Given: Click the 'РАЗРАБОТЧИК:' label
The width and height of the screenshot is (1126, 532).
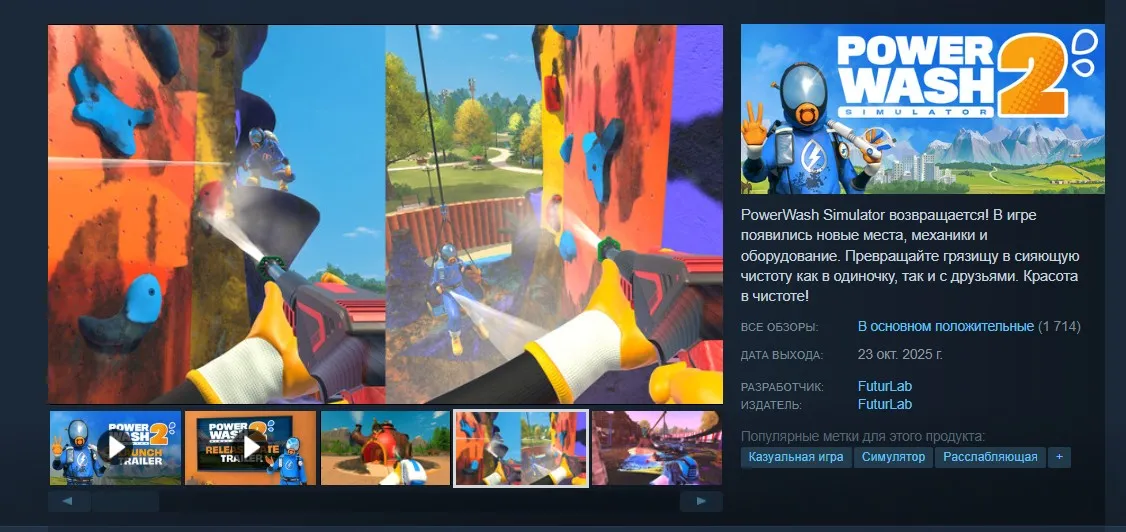Looking at the screenshot, I should click(x=782, y=387).
